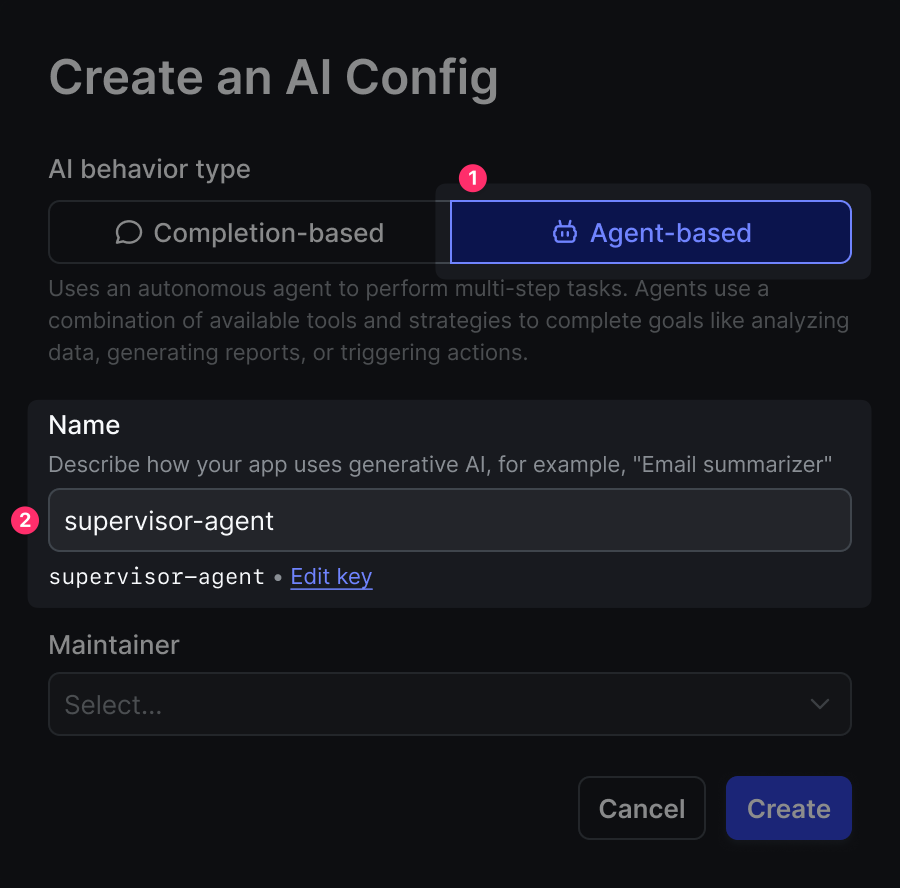Select the Completion-based behavior type
The width and height of the screenshot is (900, 888).
(x=249, y=233)
